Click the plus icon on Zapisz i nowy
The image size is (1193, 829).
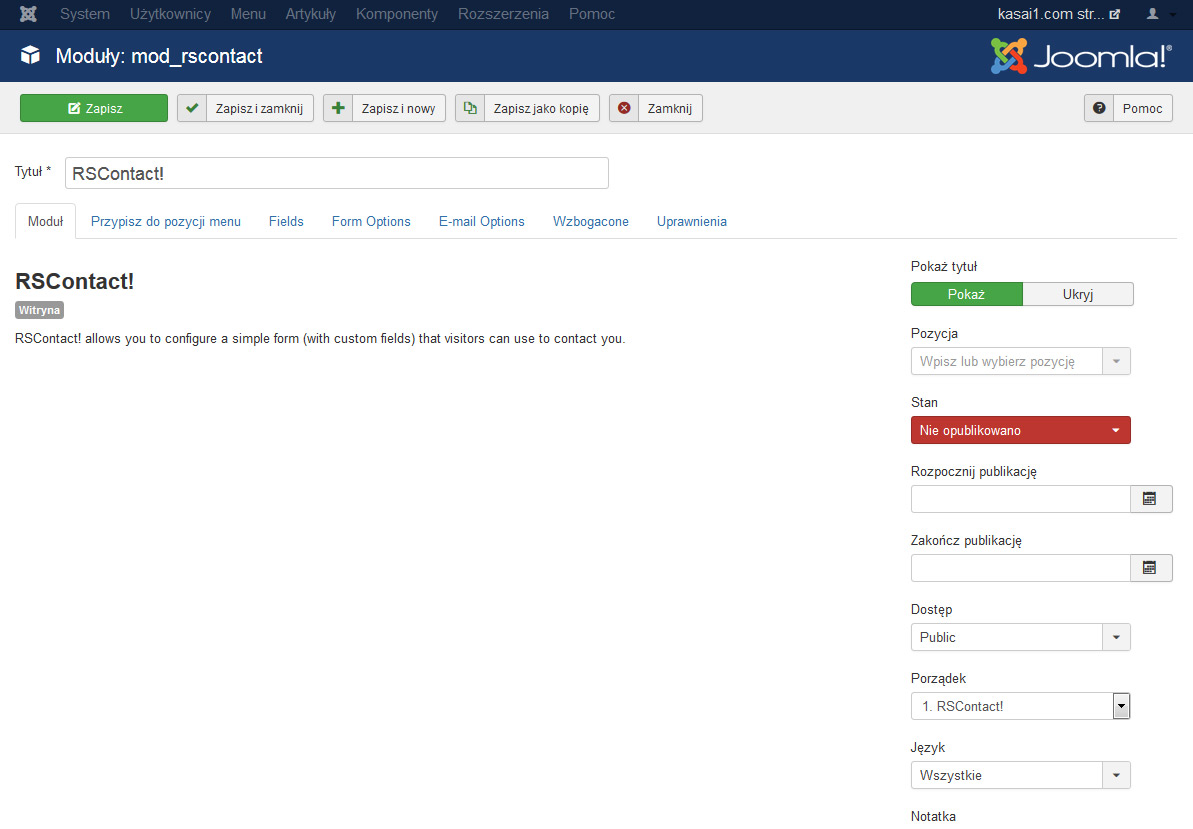(x=338, y=108)
